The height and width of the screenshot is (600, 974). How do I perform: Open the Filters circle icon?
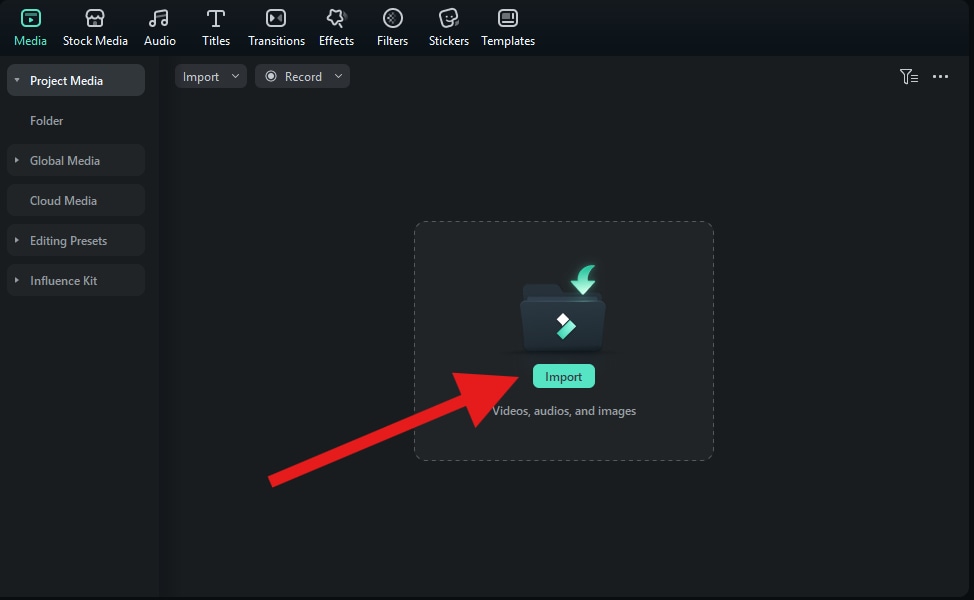click(393, 18)
